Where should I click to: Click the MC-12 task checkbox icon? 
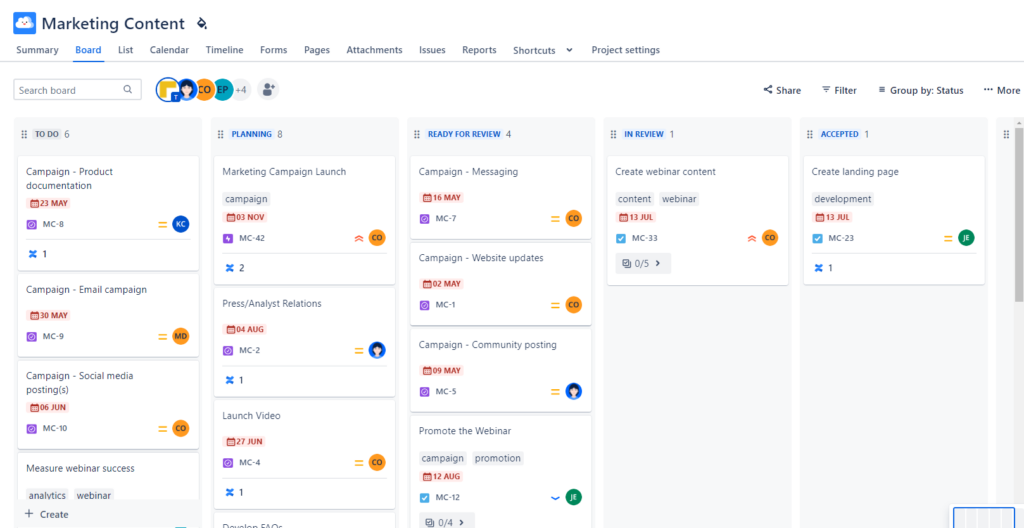[x=424, y=497]
